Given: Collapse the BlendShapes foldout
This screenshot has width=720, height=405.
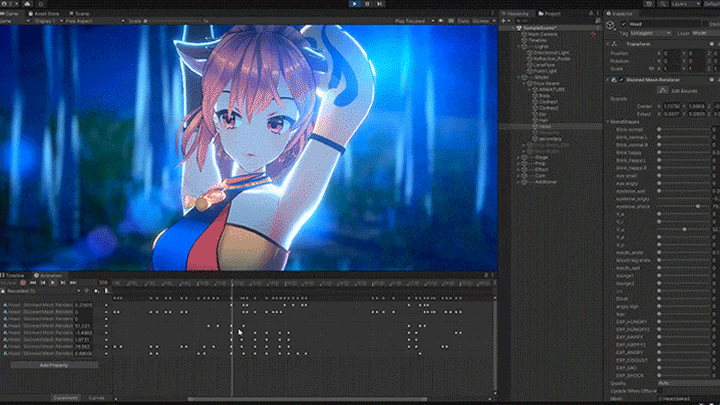Looking at the screenshot, I should [608, 122].
